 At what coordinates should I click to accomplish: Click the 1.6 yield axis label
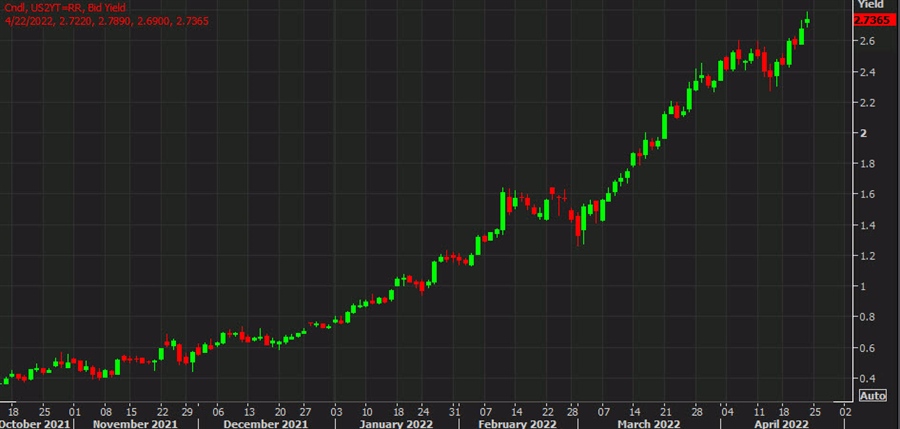tap(867, 194)
